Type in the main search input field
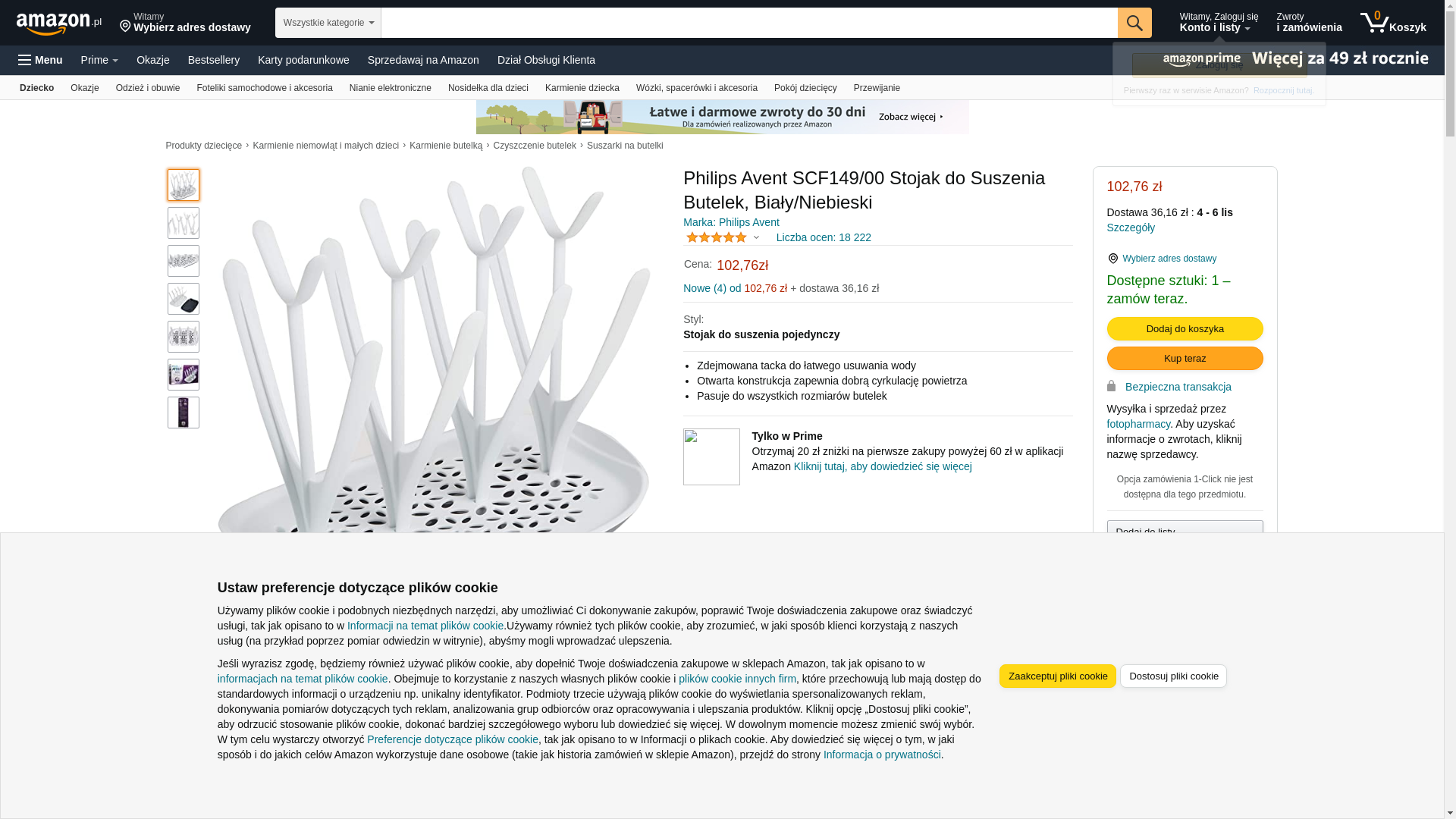The image size is (1456, 819). (x=748, y=23)
